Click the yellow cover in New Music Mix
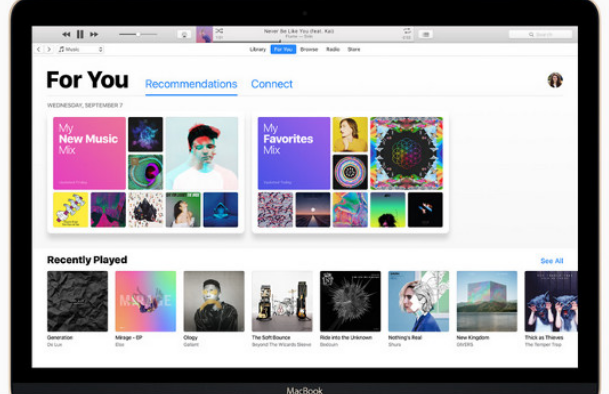 71,210
